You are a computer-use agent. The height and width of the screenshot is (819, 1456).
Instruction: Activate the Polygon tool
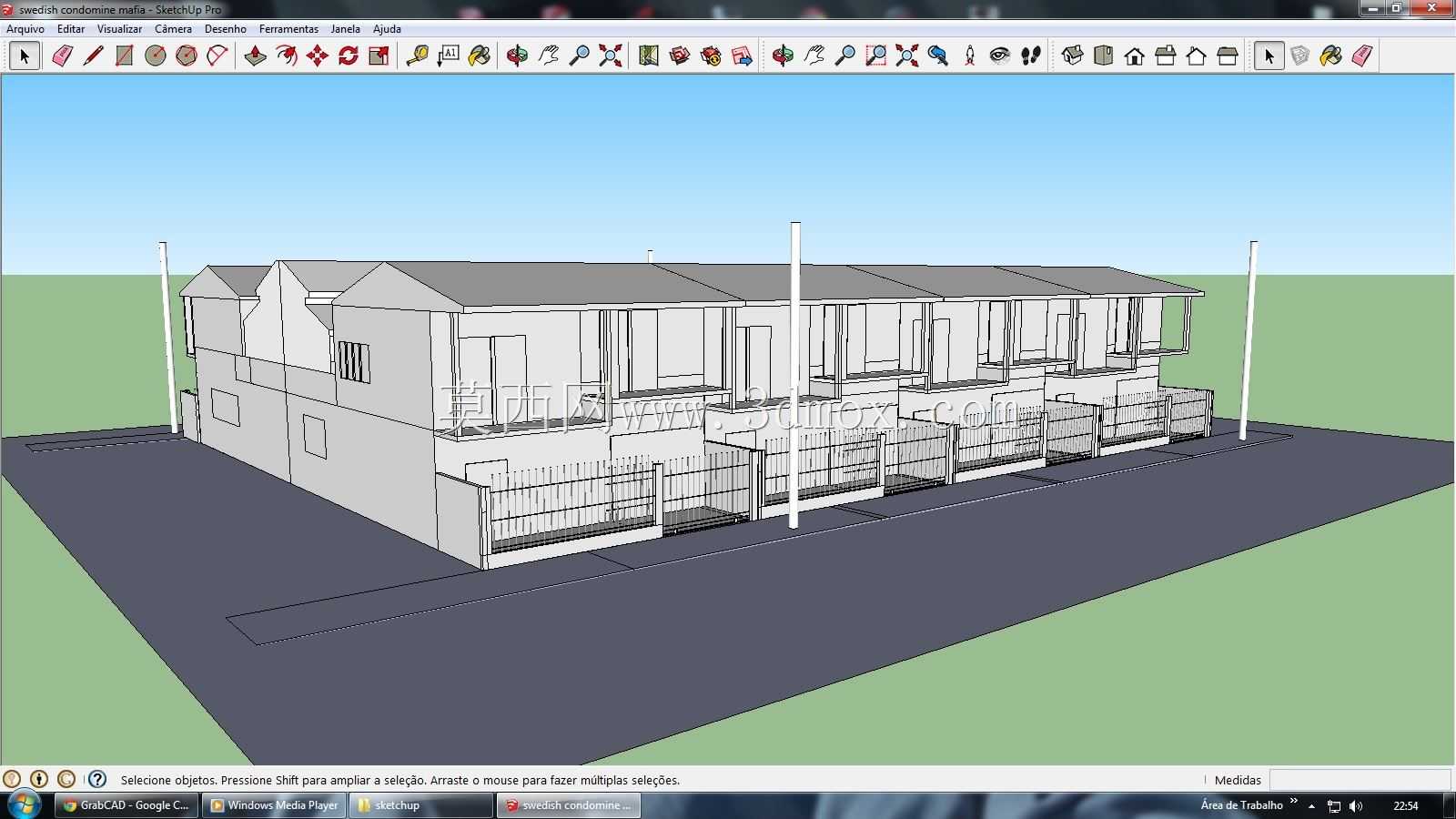(187, 56)
